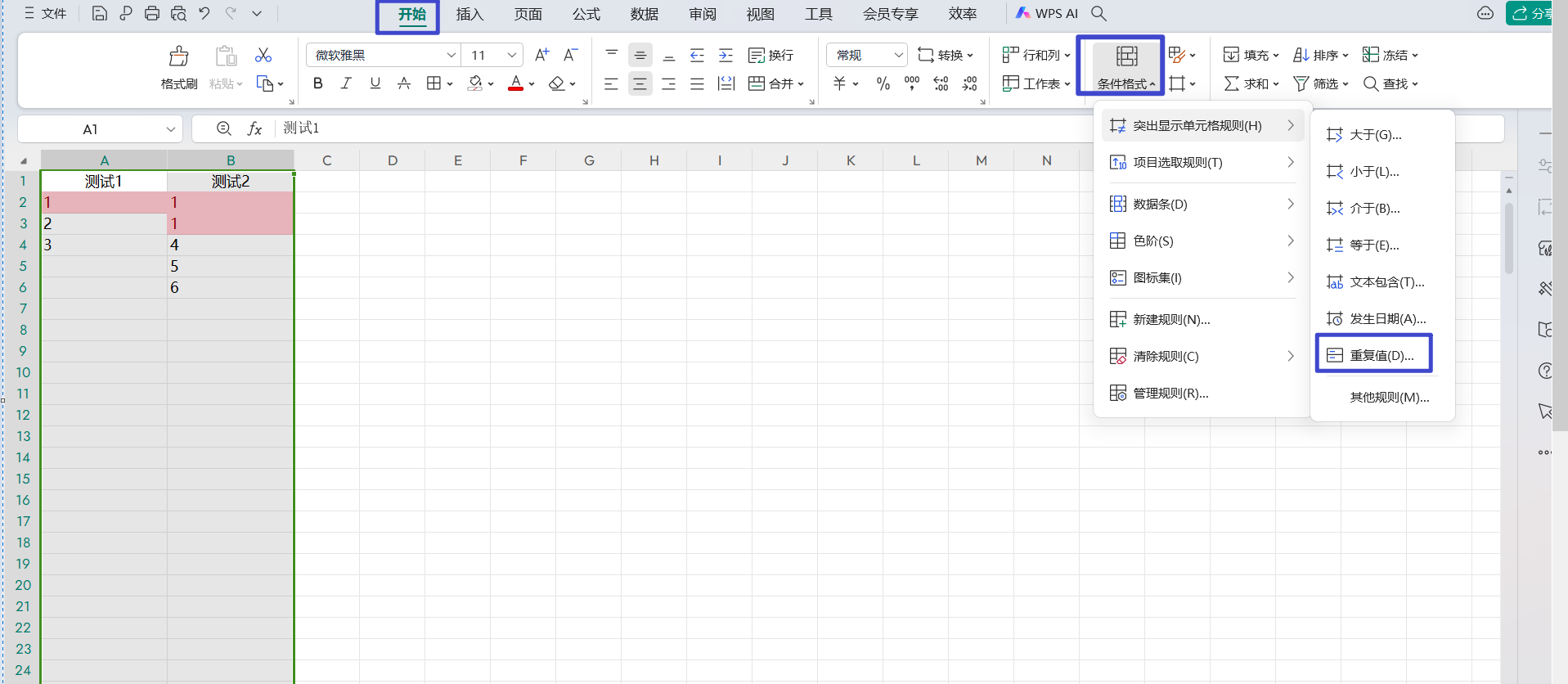Switch to the Formulas (公式) tab
Viewport: 1568px width, 684px height.
click(586, 14)
